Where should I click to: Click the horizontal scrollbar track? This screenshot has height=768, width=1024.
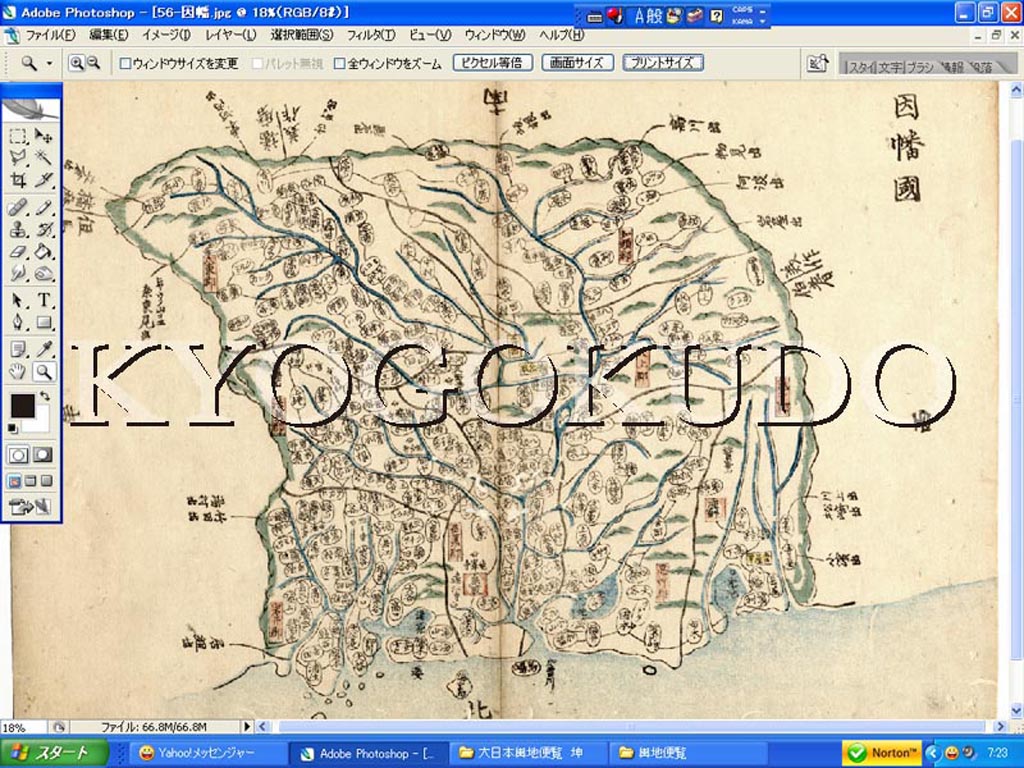tap(632, 726)
